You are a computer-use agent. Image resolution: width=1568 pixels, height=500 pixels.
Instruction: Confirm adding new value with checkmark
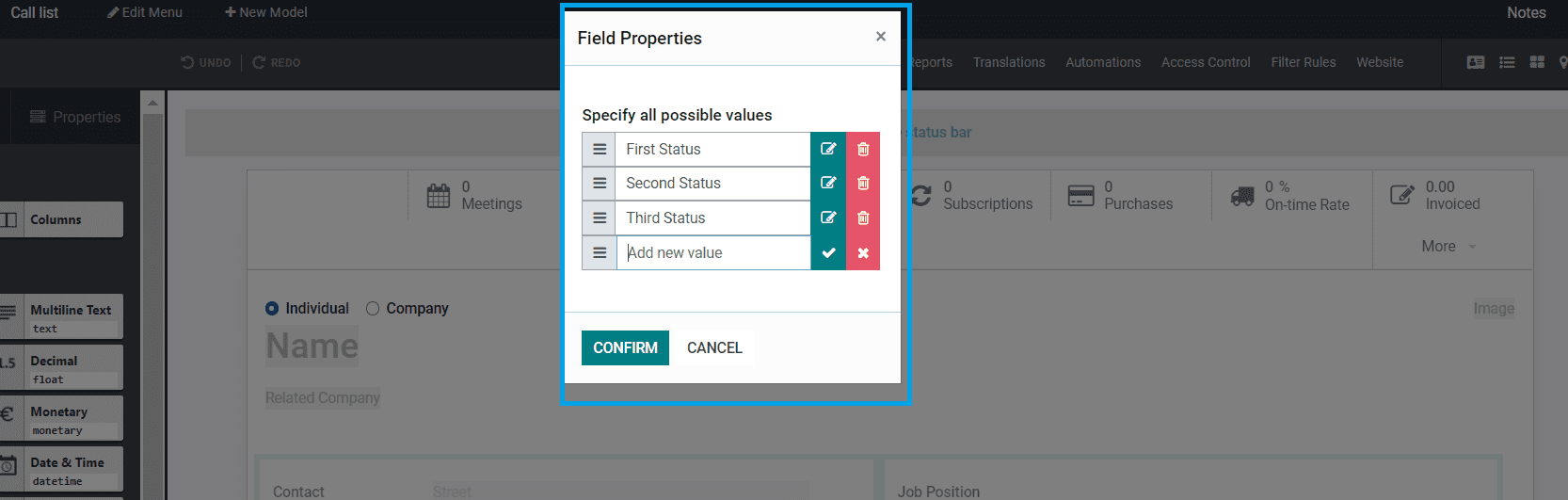[828, 253]
